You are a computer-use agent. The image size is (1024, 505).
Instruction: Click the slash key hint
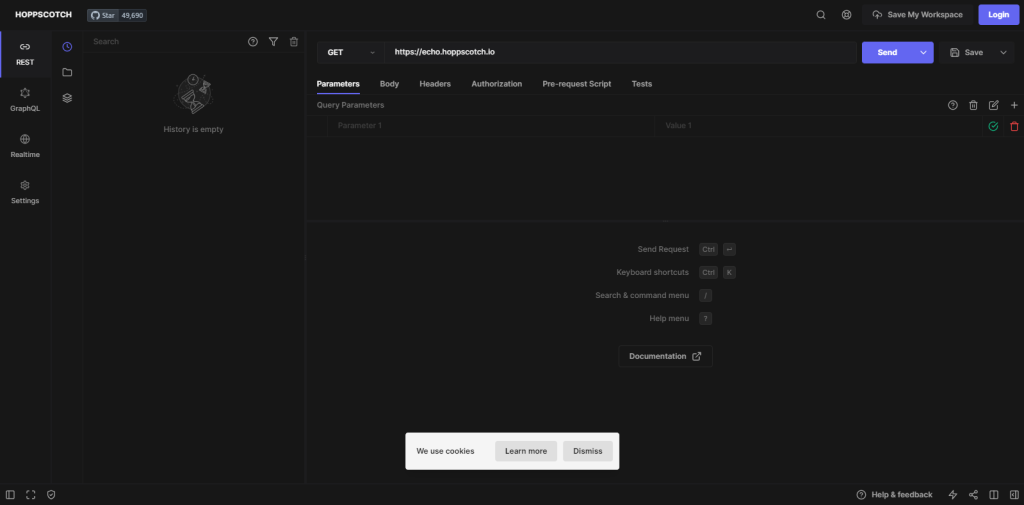(705, 295)
